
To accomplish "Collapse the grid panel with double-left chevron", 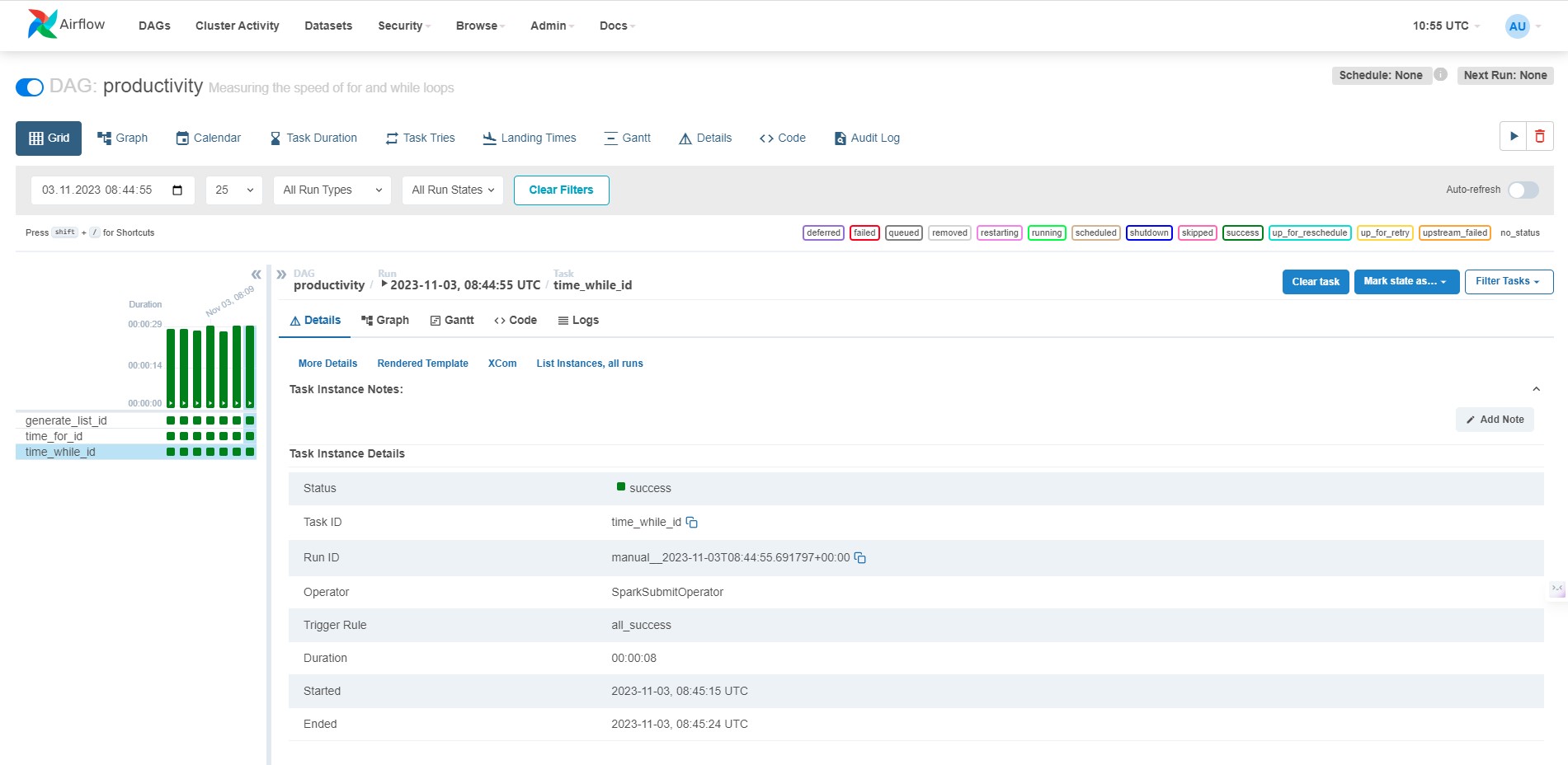I will pos(256,275).
